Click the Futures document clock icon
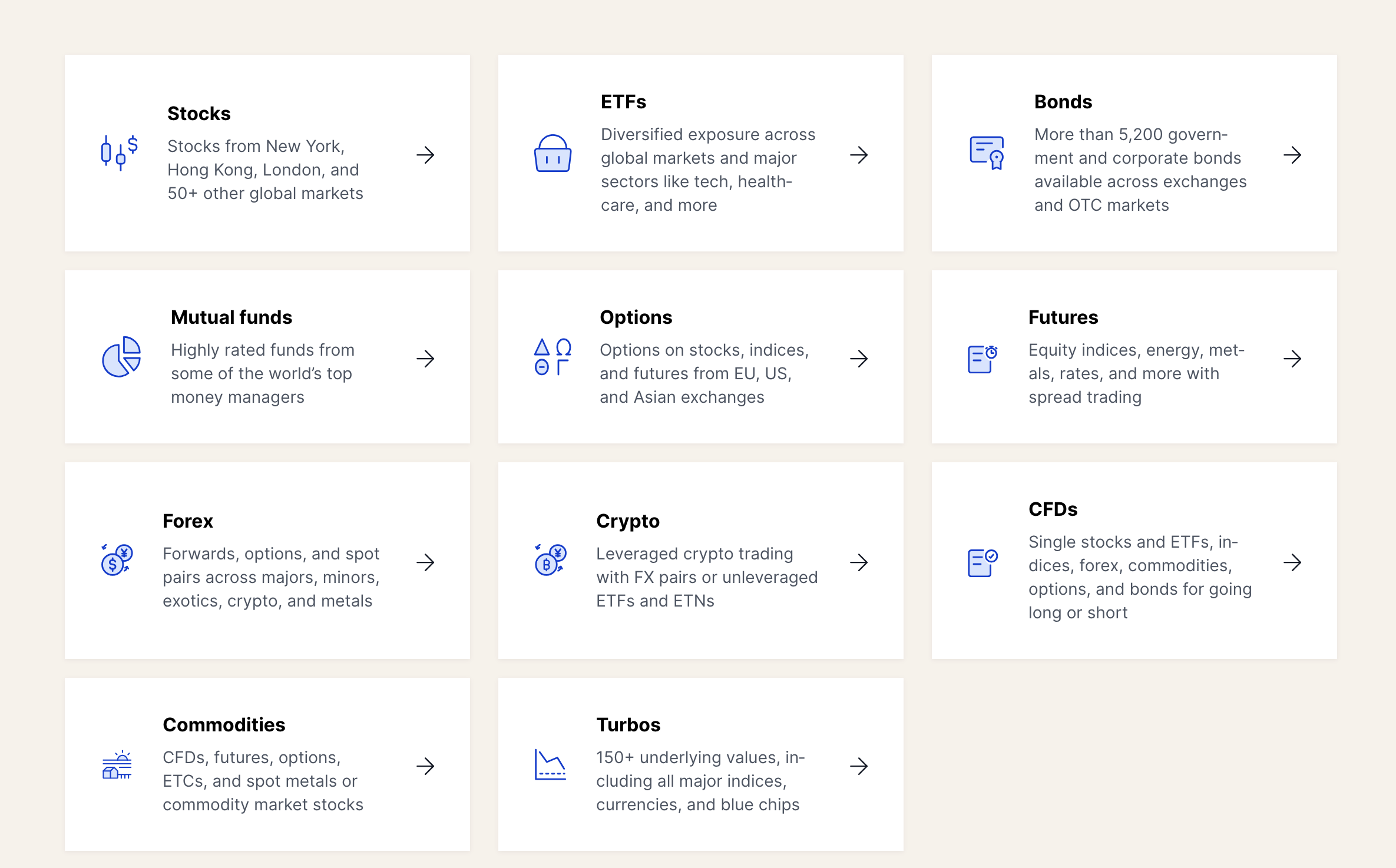Viewport: 1396px width, 868px height. (x=982, y=359)
